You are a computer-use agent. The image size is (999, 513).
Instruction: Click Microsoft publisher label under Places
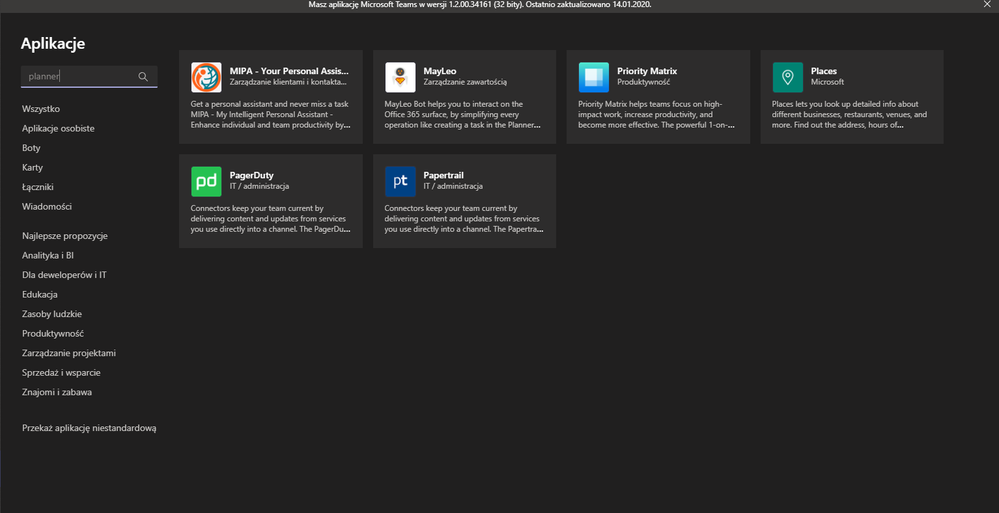point(828,82)
